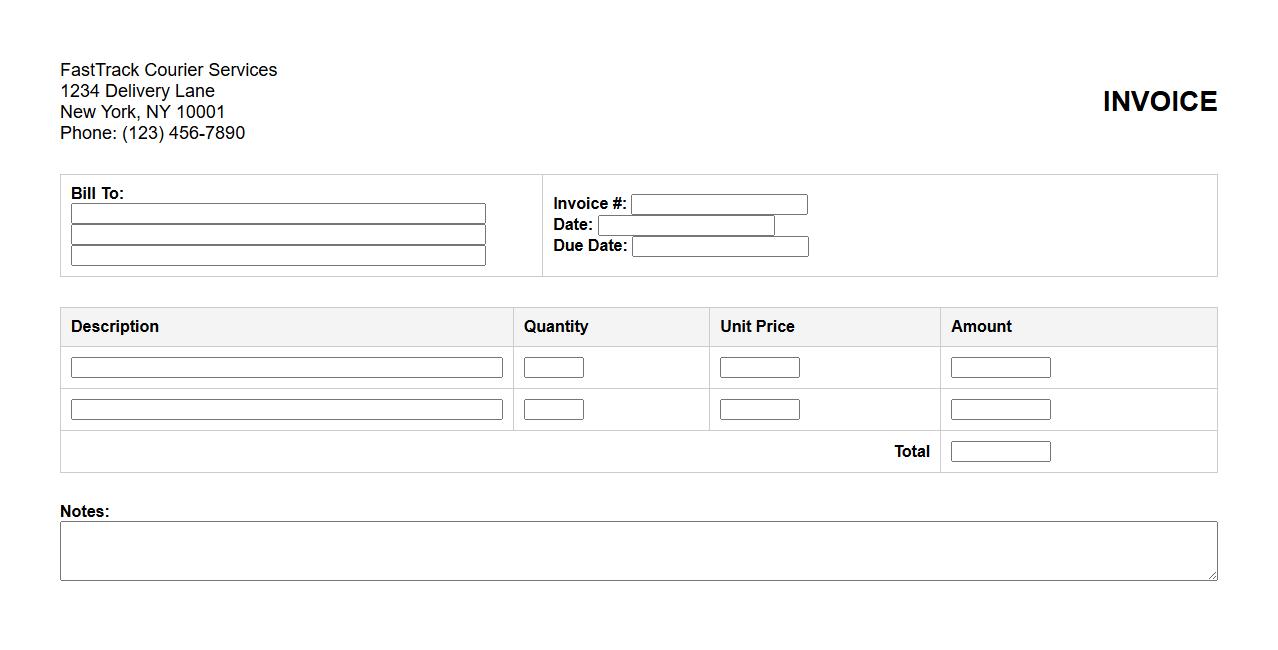
Task: Click the first row Description field
Action: coord(287,368)
